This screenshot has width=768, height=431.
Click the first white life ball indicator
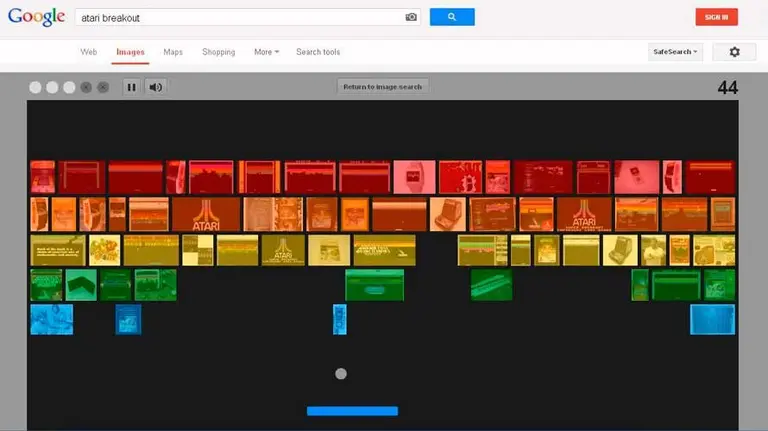35,87
